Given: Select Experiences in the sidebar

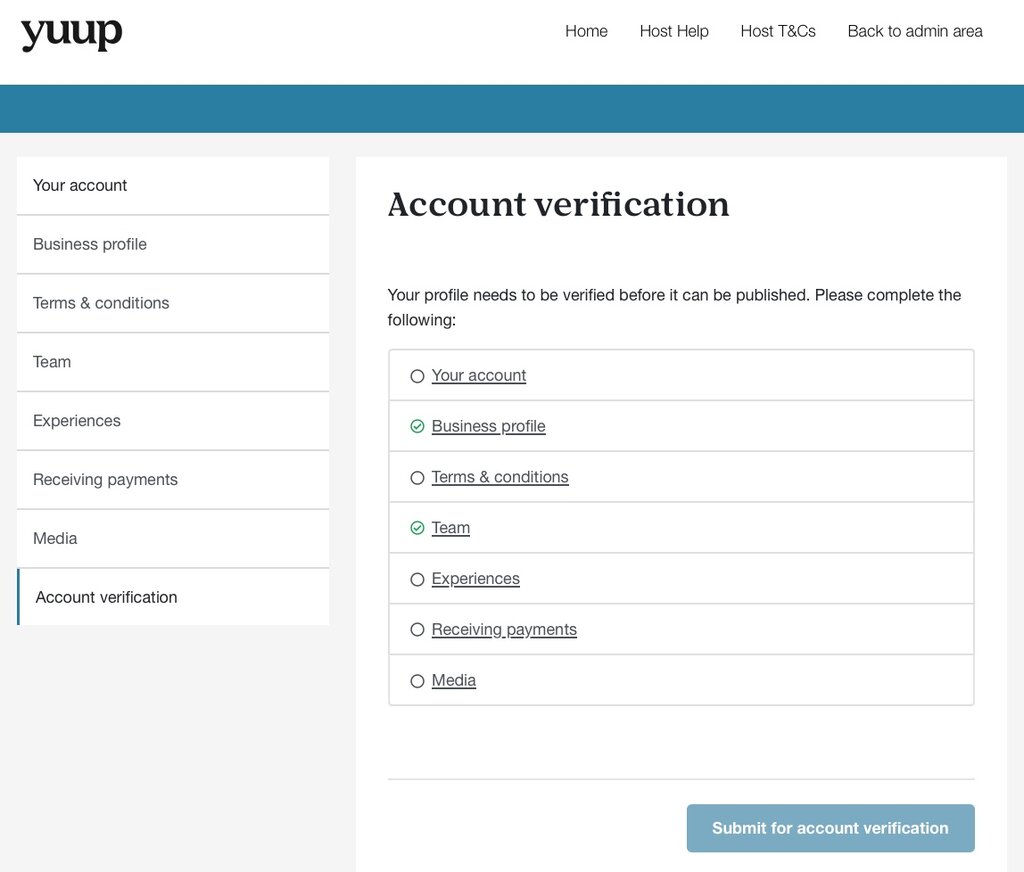Looking at the screenshot, I should 173,421.
